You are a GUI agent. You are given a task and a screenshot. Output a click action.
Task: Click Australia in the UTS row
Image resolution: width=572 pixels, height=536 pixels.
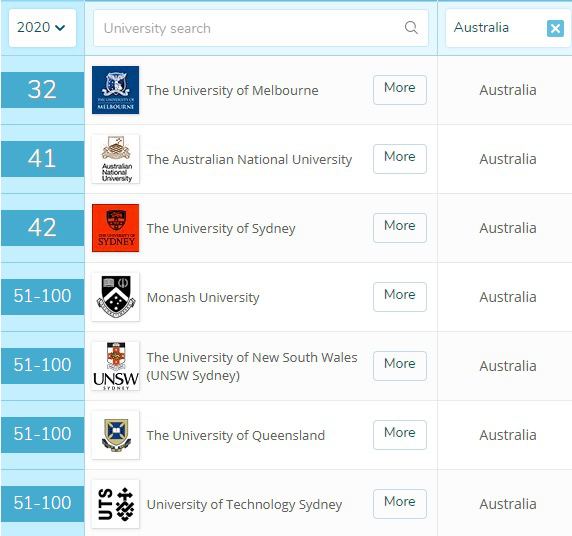coord(508,504)
